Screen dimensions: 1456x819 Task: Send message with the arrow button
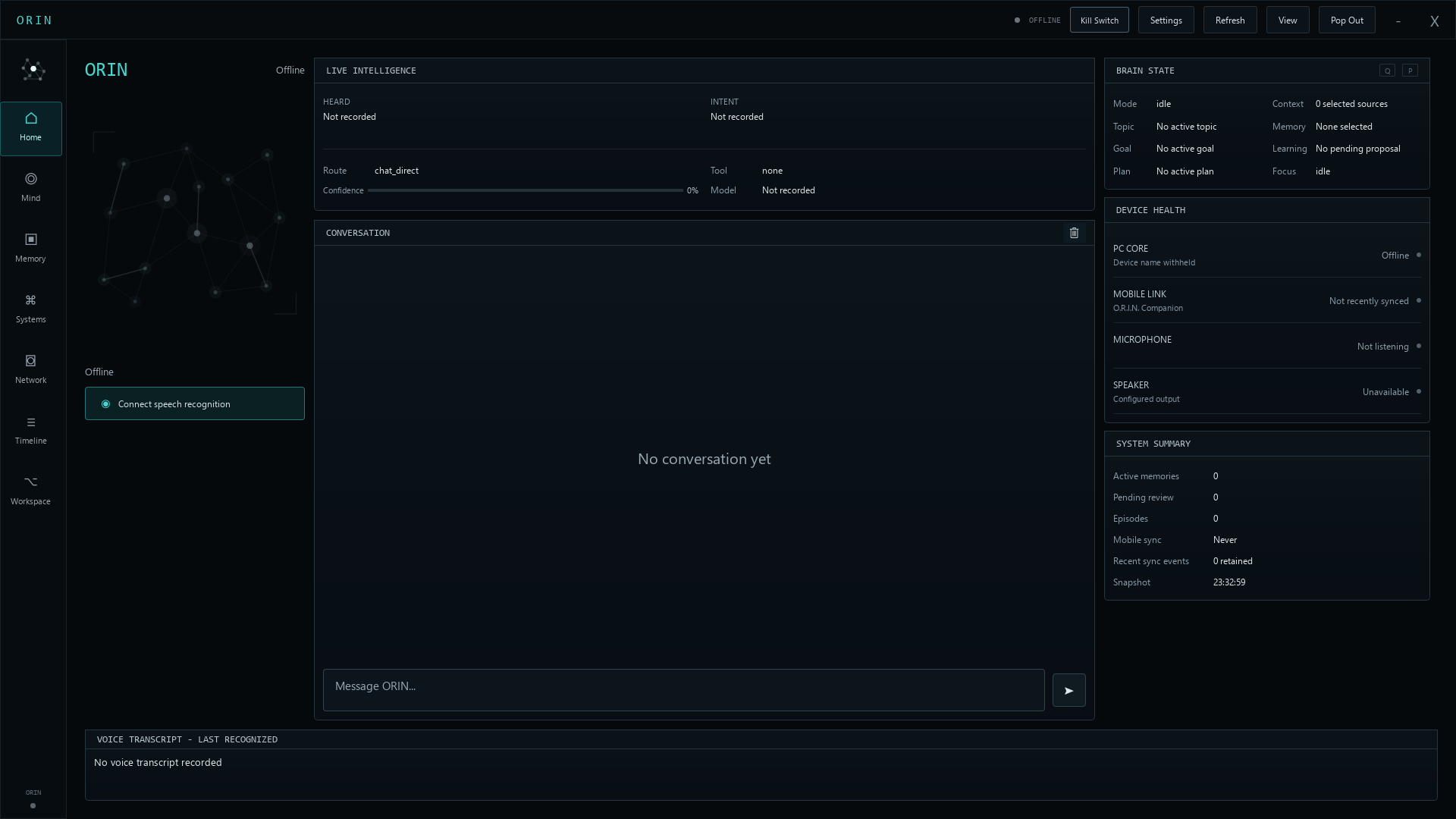pyautogui.click(x=1069, y=690)
